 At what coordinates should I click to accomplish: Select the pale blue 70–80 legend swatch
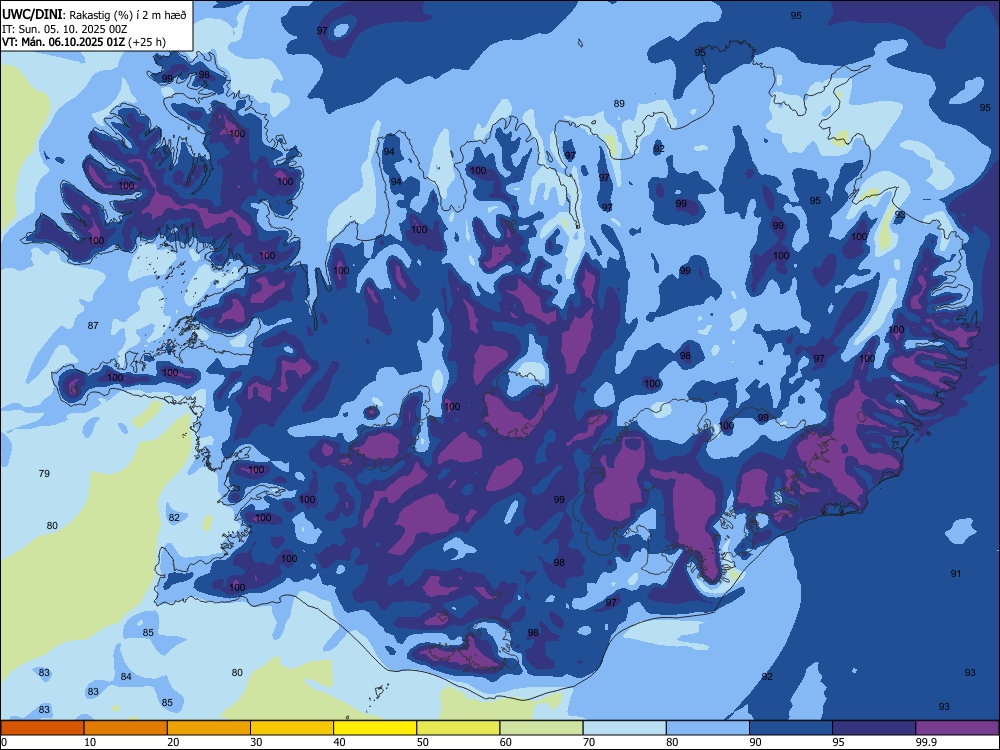click(x=624, y=728)
